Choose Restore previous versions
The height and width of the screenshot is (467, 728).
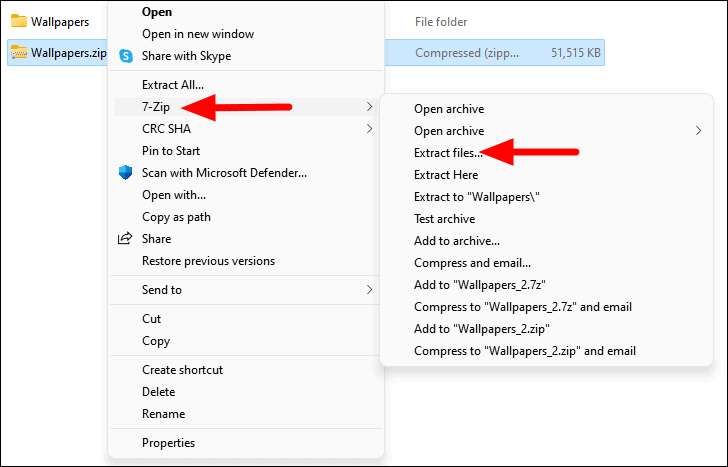point(208,261)
